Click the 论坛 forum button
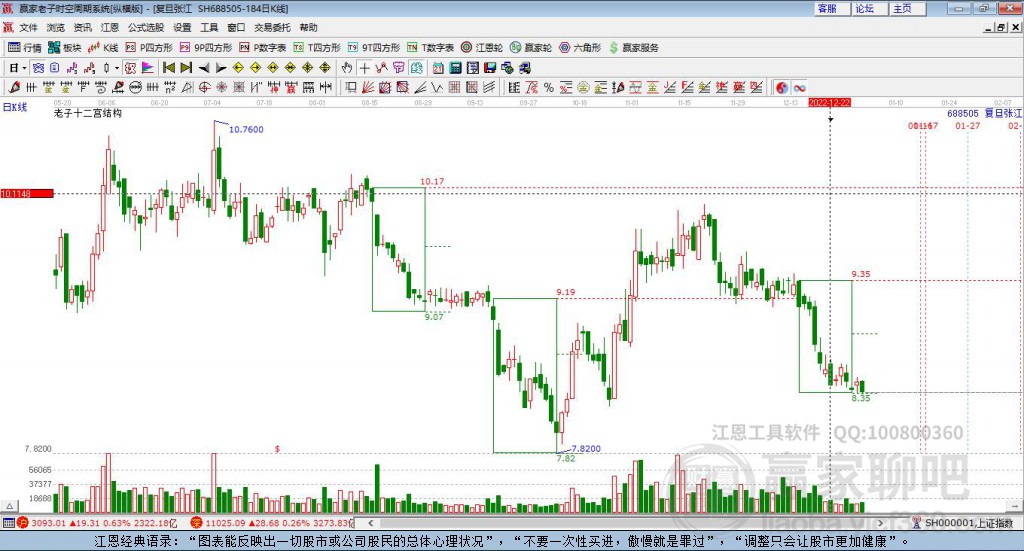The height and width of the screenshot is (551, 1024). 870,8
